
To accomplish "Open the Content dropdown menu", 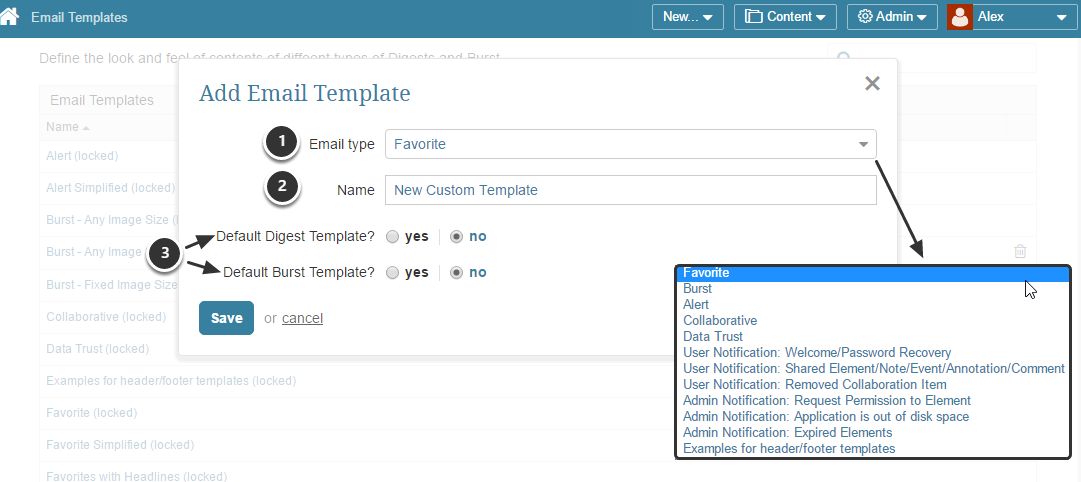I will pos(785,17).
